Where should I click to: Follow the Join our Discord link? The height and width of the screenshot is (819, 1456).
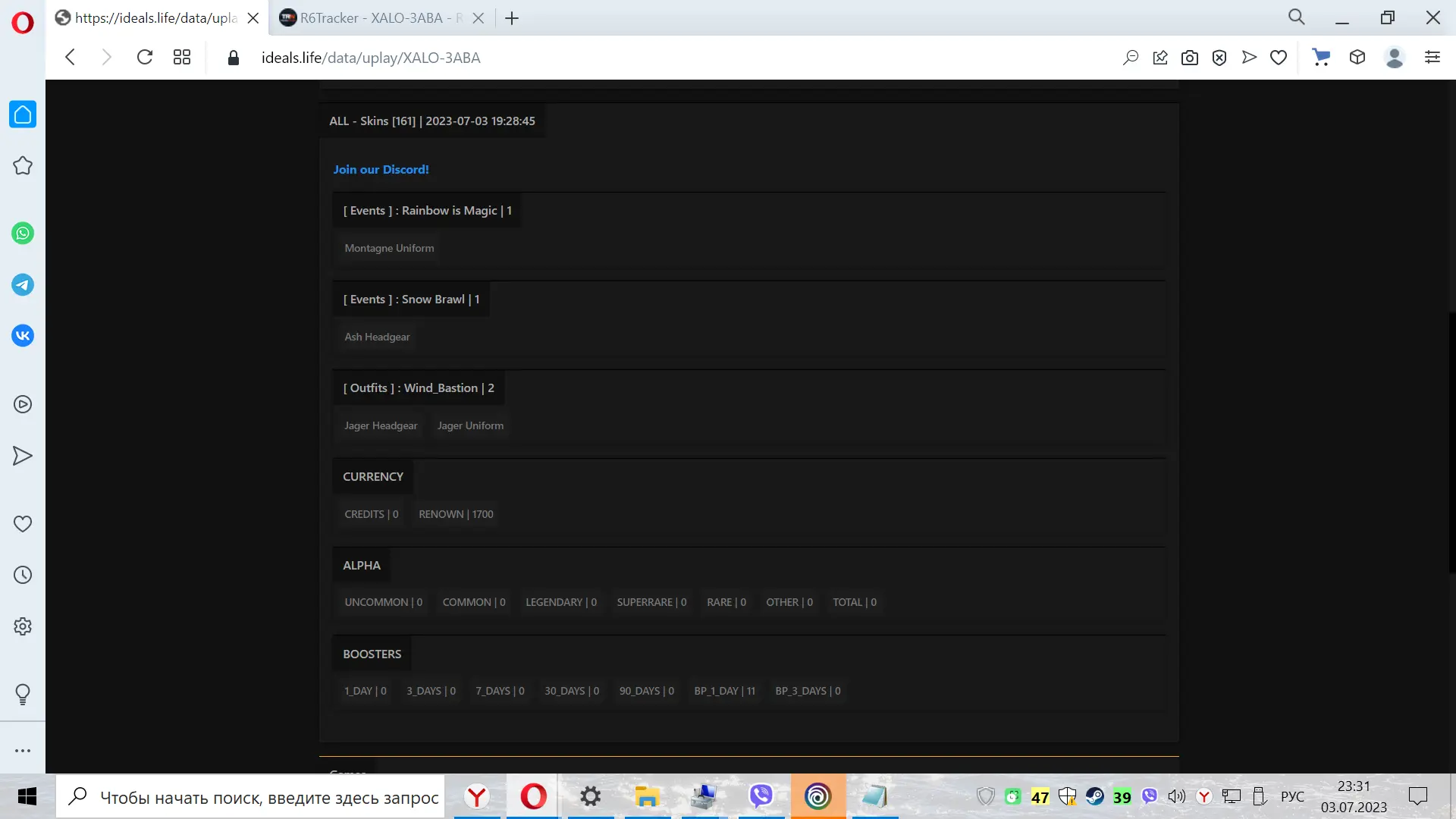pyautogui.click(x=381, y=169)
